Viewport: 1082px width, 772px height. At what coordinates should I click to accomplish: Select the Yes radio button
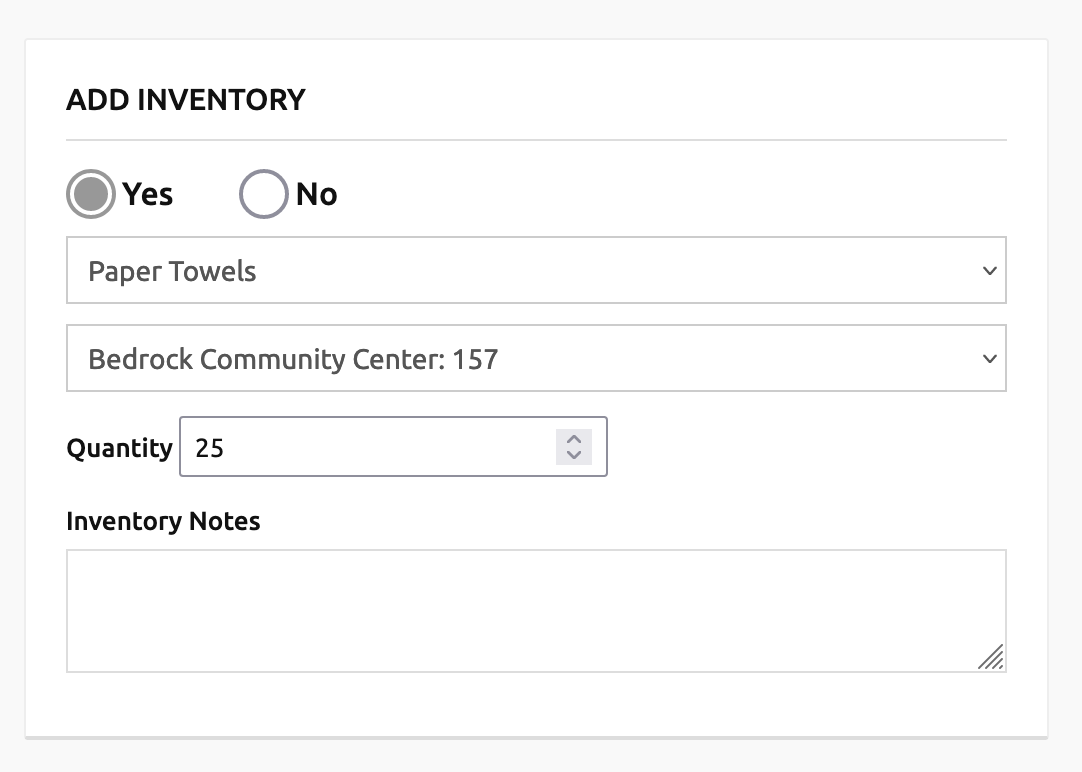click(90, 194)
